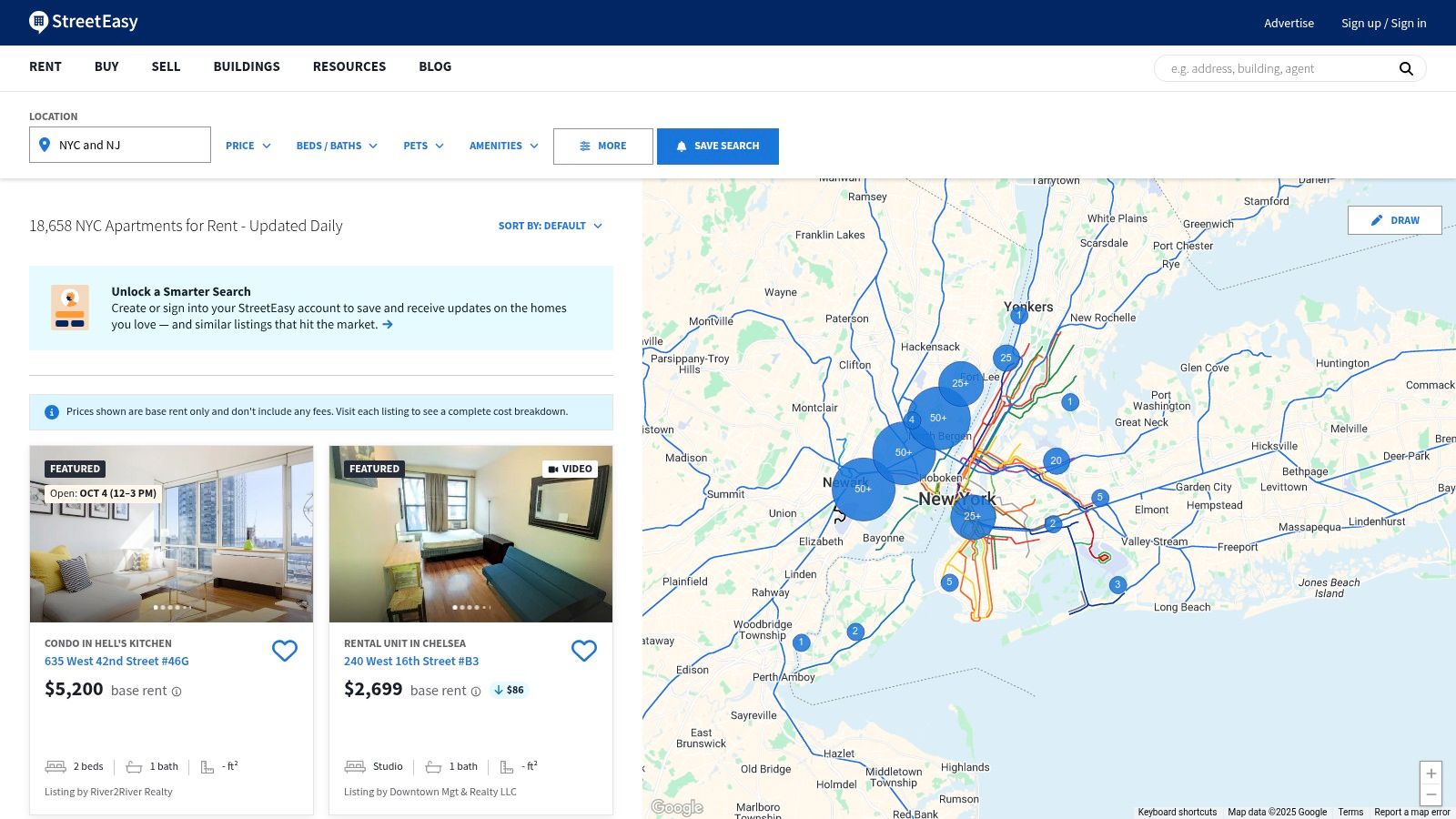Save the 635 West 42nd Street listing heart
This screenshot has height=819, width=1456.
tap(285, 651)
